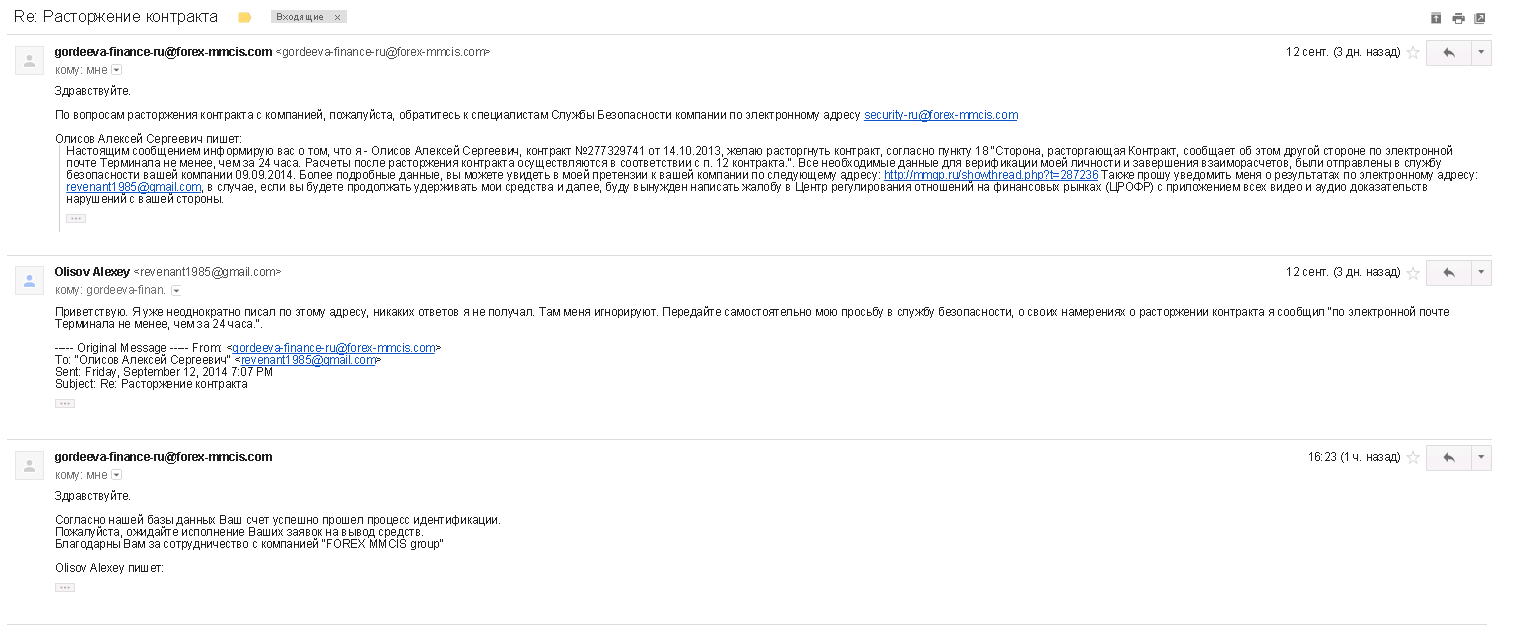Click the yellow importance marker beside subject
Image resolution: width=1516 pixels, height=632 pixels.
244,18
